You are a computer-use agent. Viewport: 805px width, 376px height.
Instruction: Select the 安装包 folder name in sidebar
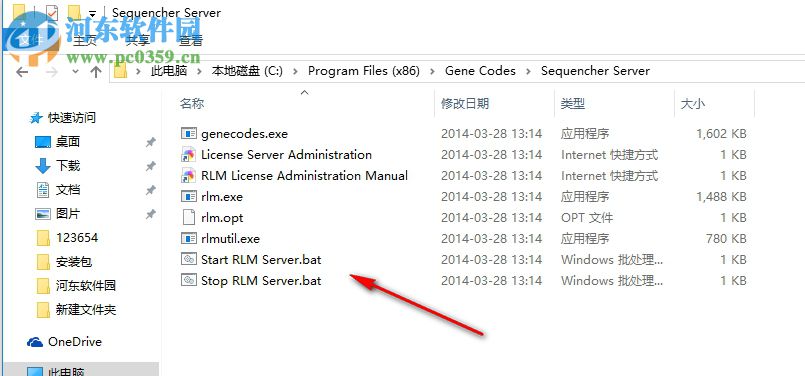tap(74, 262)
